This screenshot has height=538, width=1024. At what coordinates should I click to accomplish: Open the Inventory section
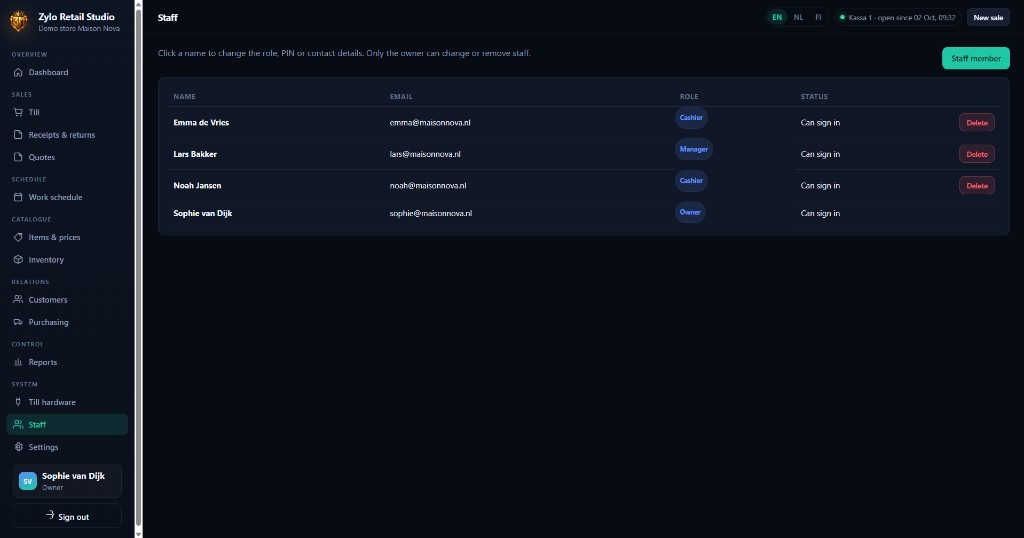[x=67, y=259]
